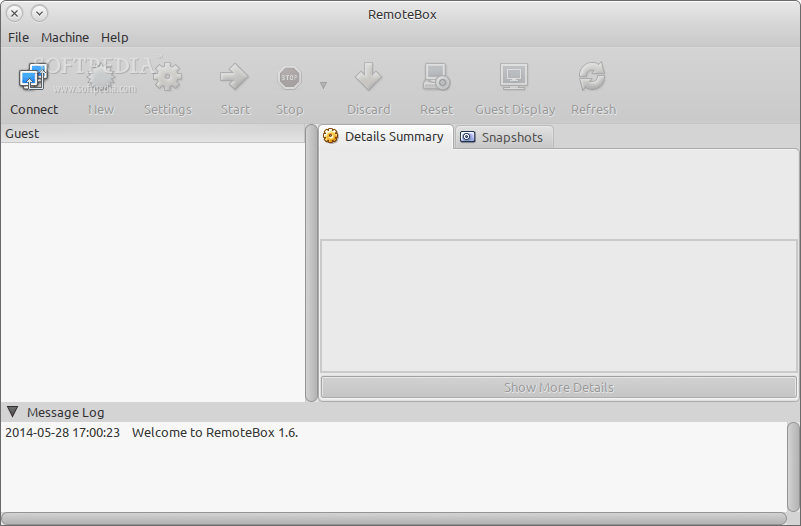The width and height of the screenshot is (801, 526).
Task: Close the RemoteBox window
Action: coord(15,13)
